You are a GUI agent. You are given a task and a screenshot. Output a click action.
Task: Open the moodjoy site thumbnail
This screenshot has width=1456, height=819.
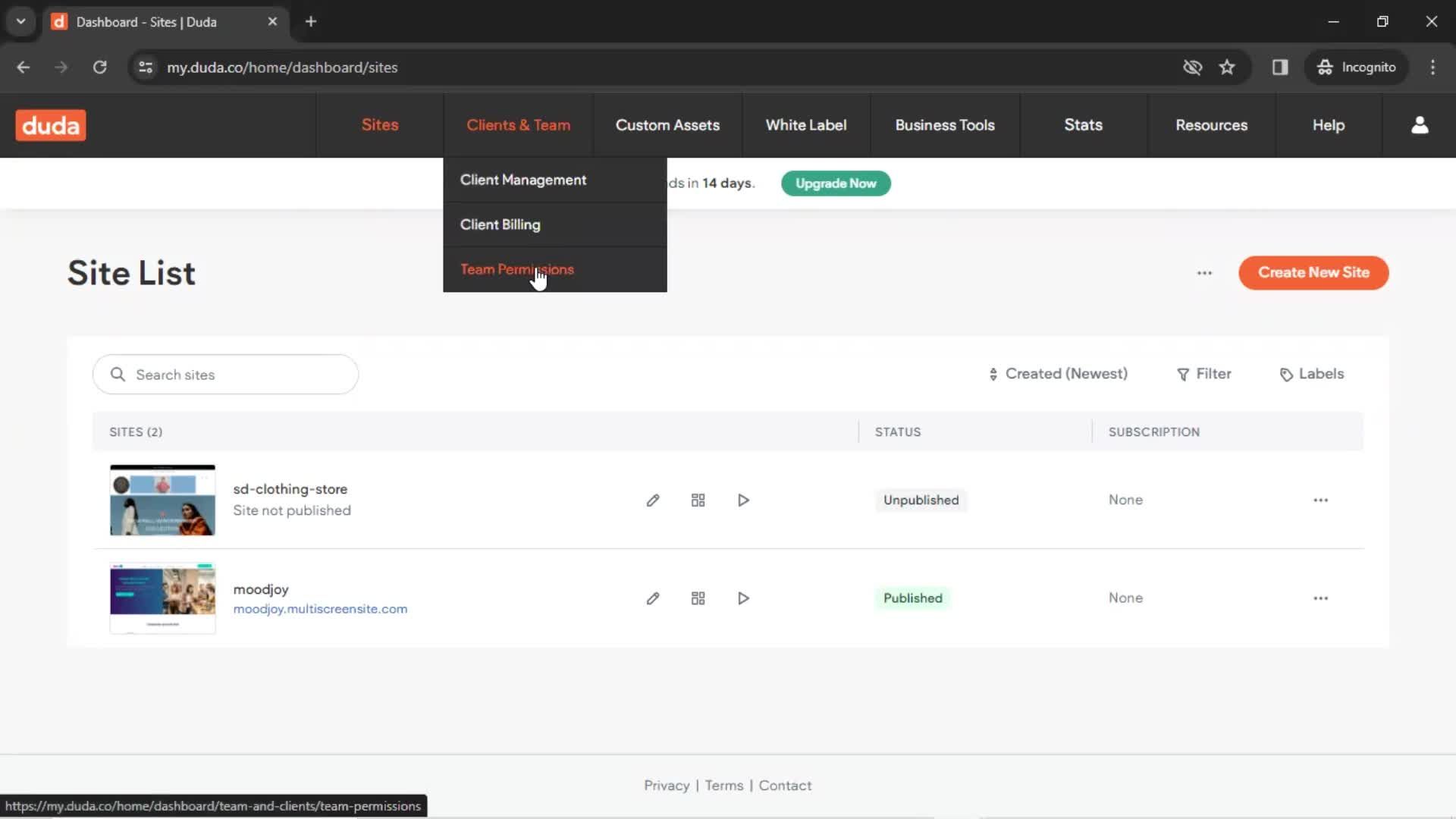click(x=162, y=598)
